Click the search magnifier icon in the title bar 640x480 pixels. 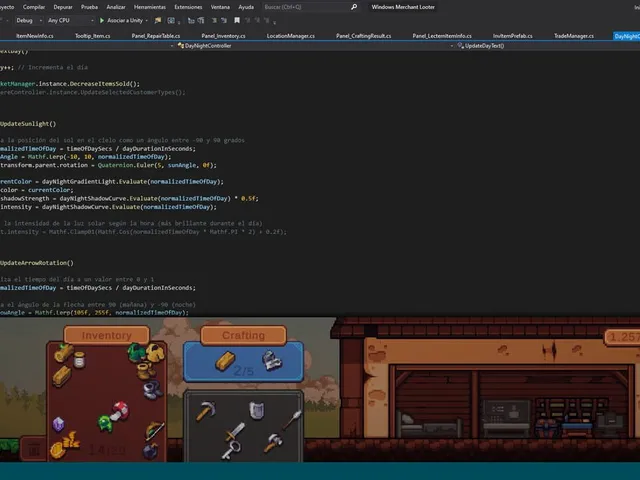coord(354,7)
